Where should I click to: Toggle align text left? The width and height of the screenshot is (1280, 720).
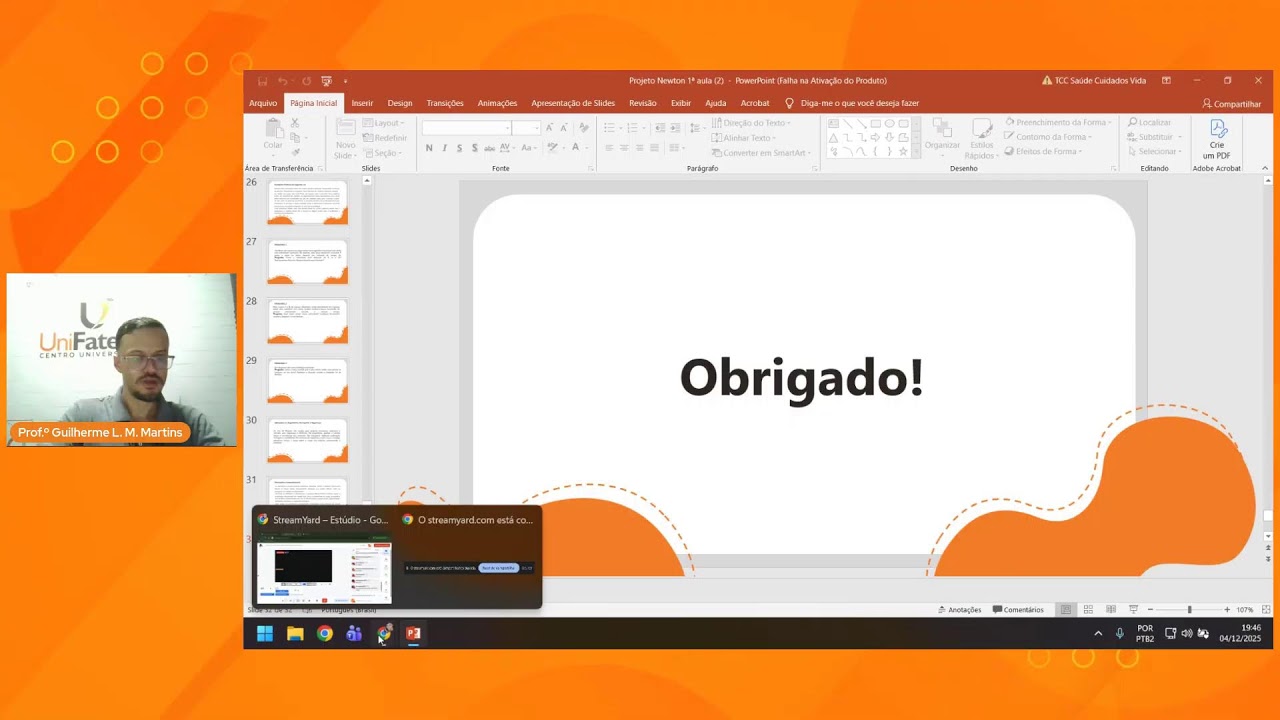pos(609,148)
